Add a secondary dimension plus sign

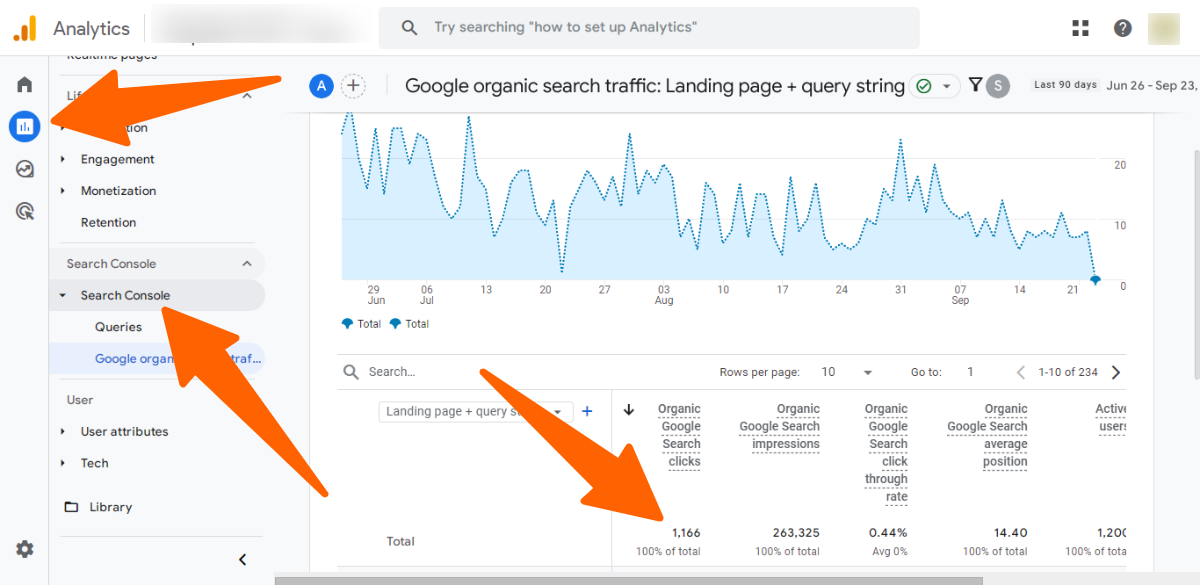pos(587,411)
